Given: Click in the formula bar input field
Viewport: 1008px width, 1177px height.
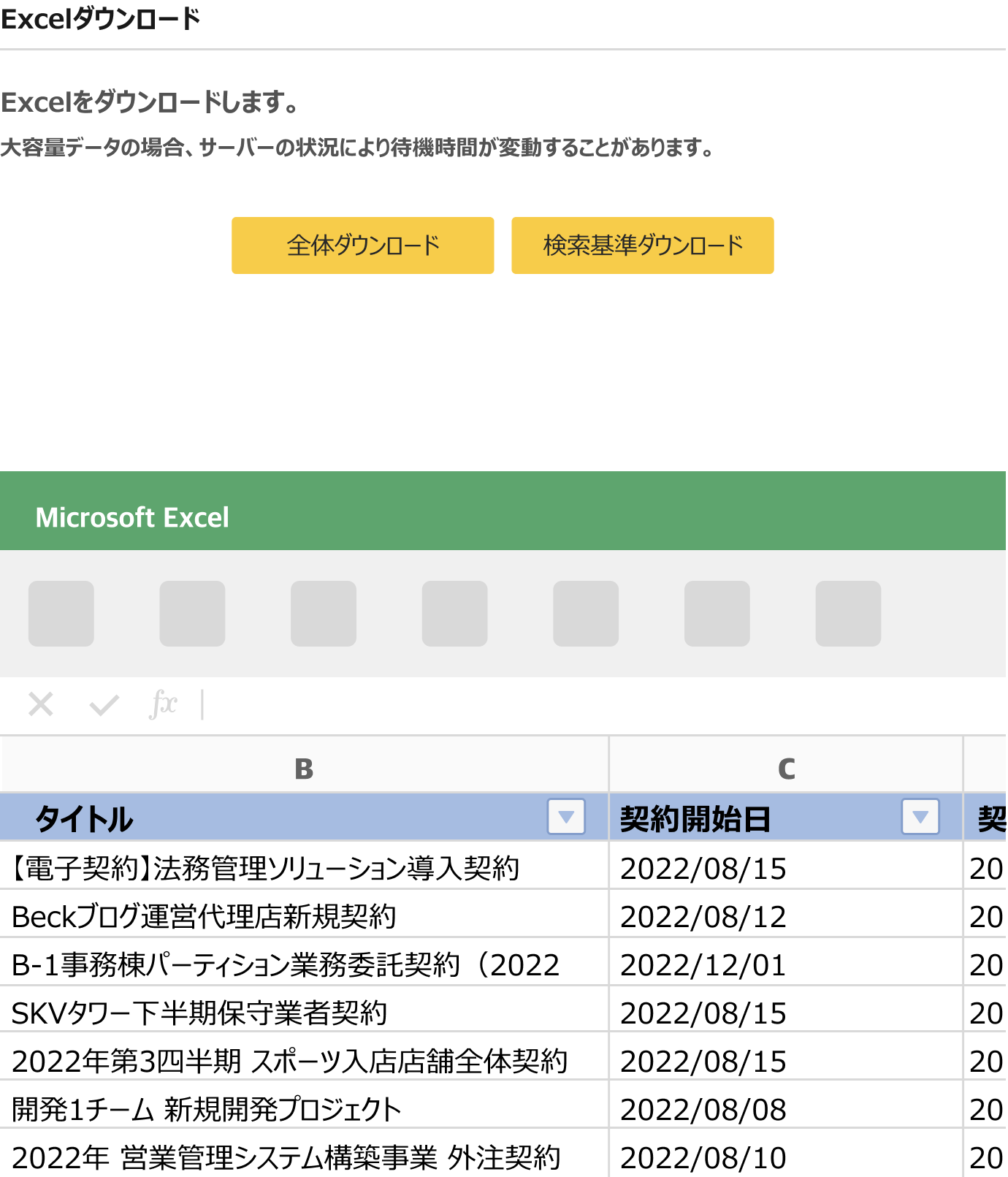Looking at the screenshot, I should (584, 705).
